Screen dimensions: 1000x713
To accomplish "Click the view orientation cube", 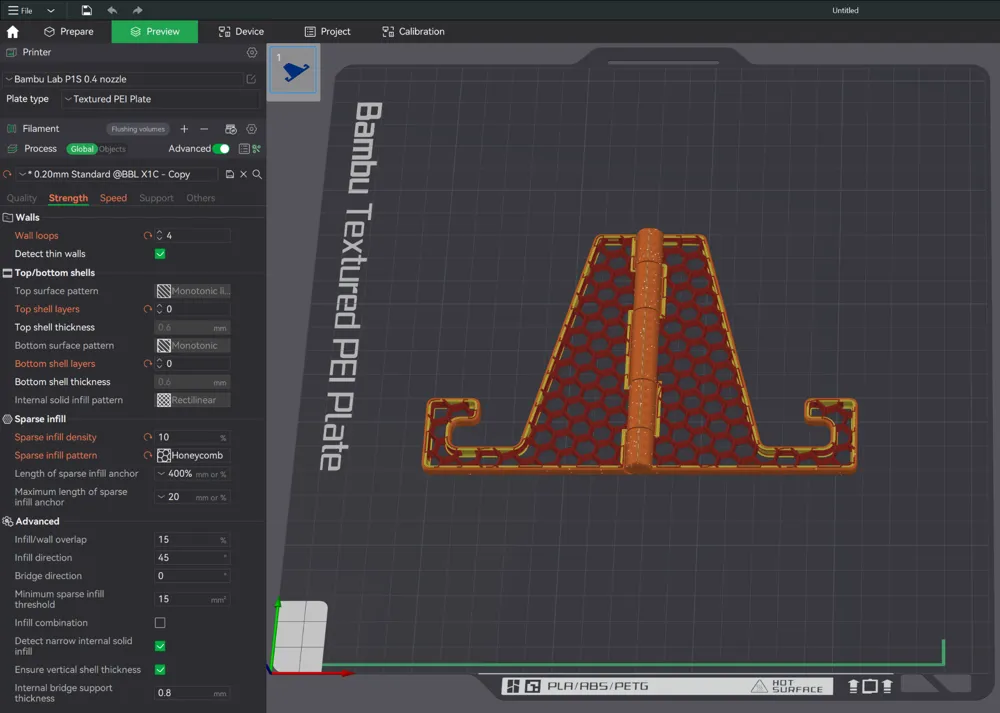I will pyautogui.click(x=302, y=636).
